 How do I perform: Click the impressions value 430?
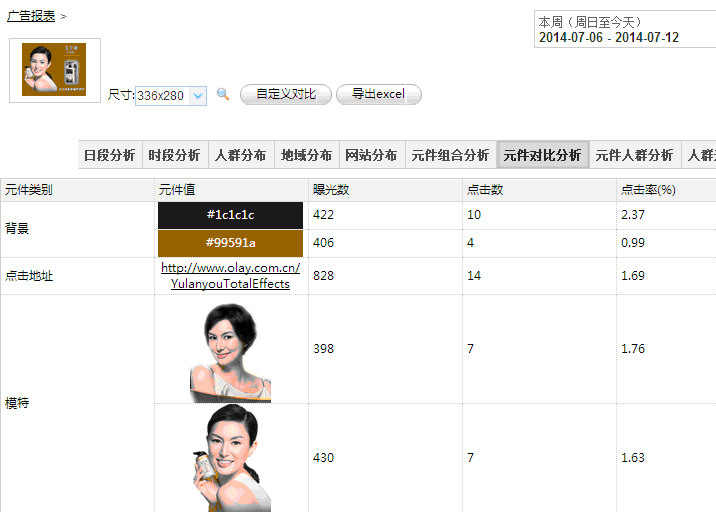tap(323, 458)
